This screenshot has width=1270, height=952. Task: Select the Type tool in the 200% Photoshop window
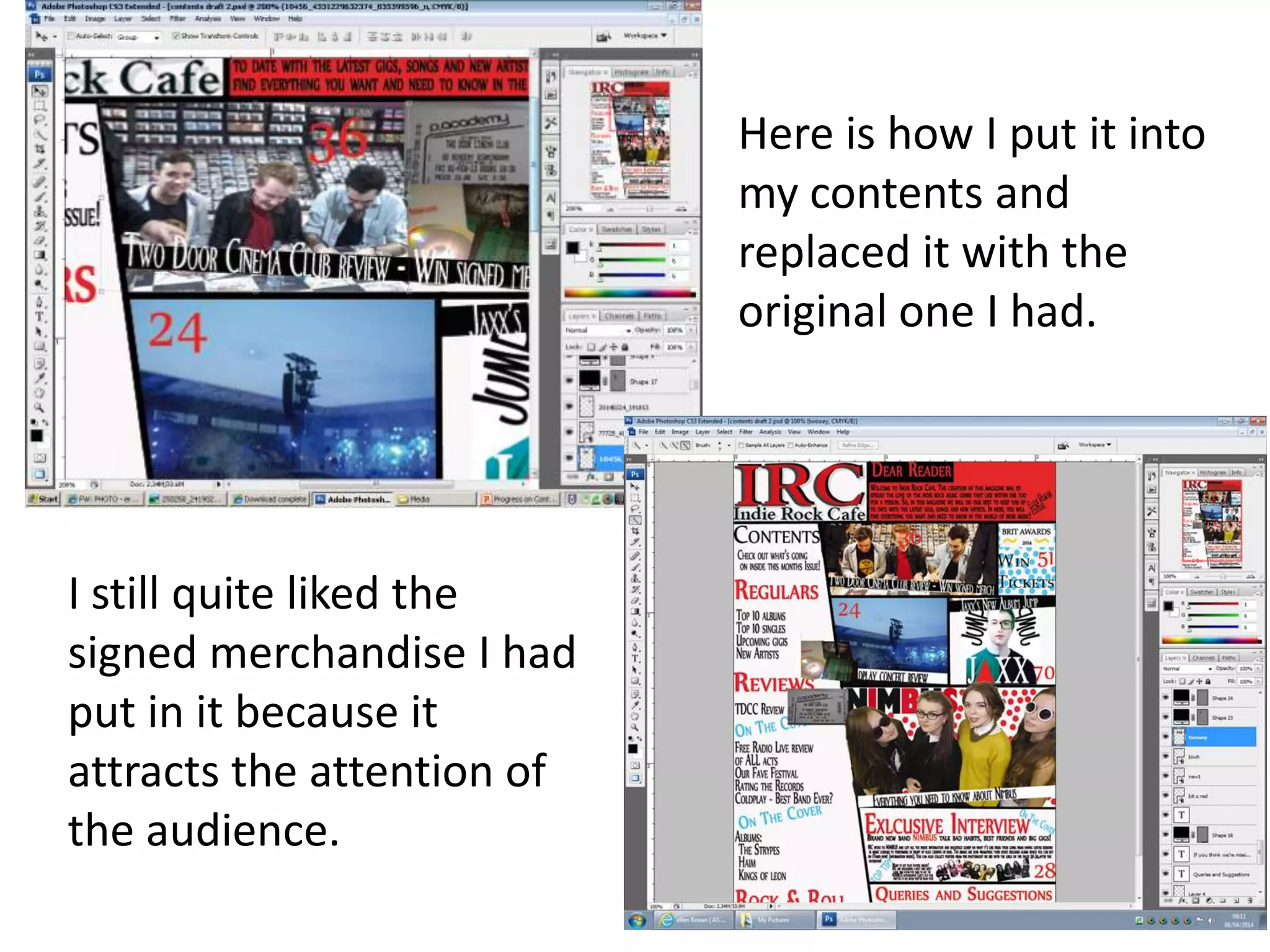[x=39, y=317]
